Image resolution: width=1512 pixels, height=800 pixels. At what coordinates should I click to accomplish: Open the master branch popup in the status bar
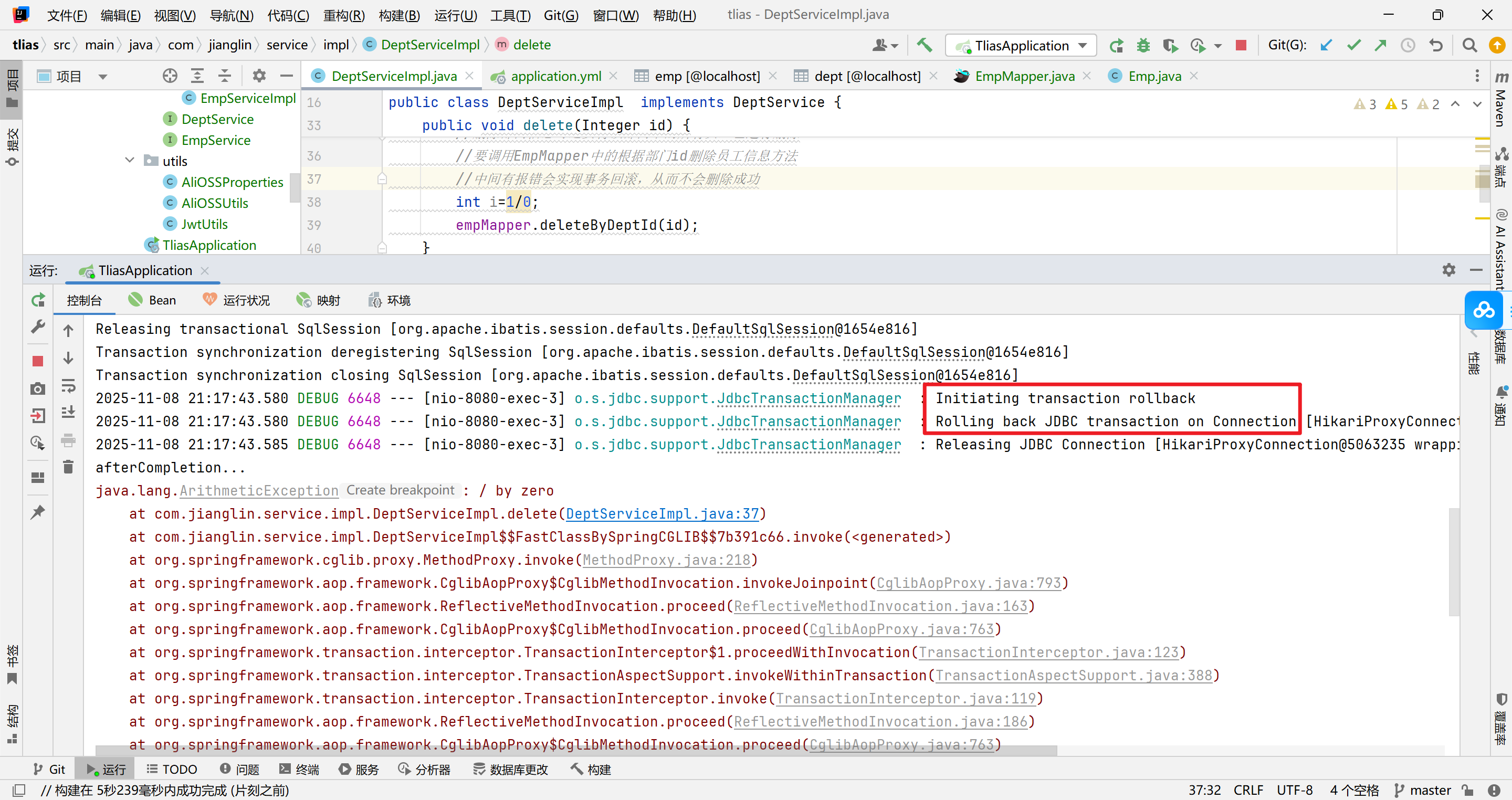coord(1423,790)
